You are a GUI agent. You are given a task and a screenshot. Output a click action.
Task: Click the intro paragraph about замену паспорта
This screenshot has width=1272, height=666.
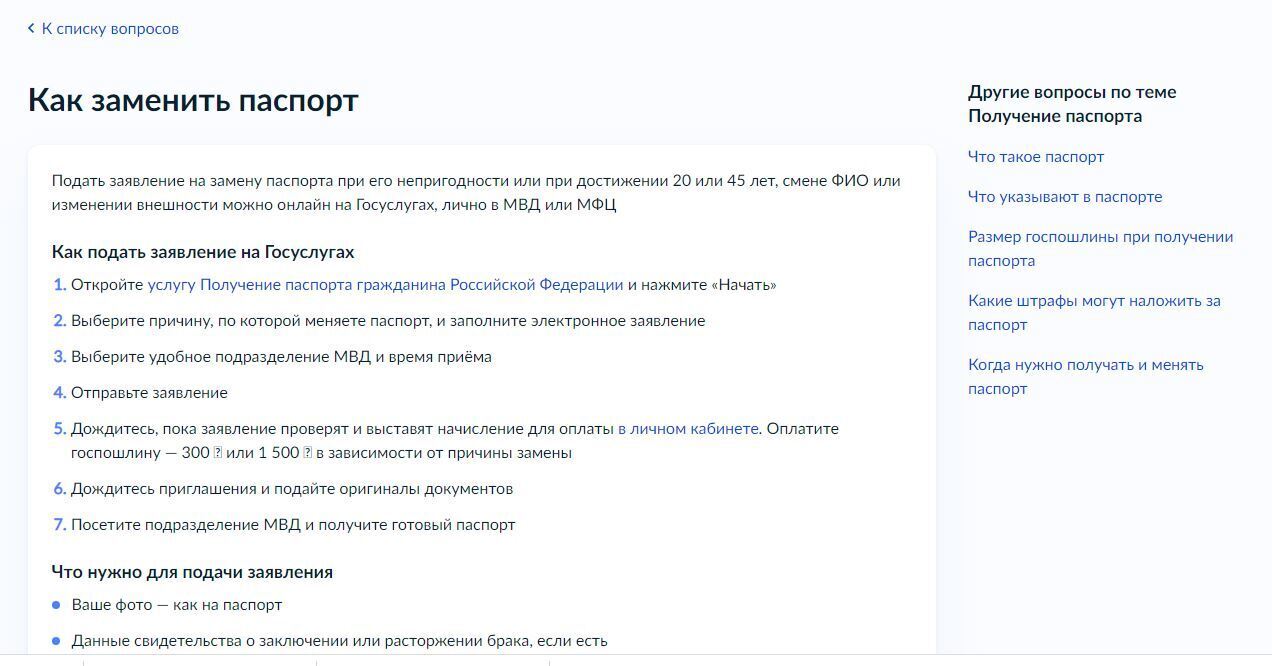click(x=476, y=193)
